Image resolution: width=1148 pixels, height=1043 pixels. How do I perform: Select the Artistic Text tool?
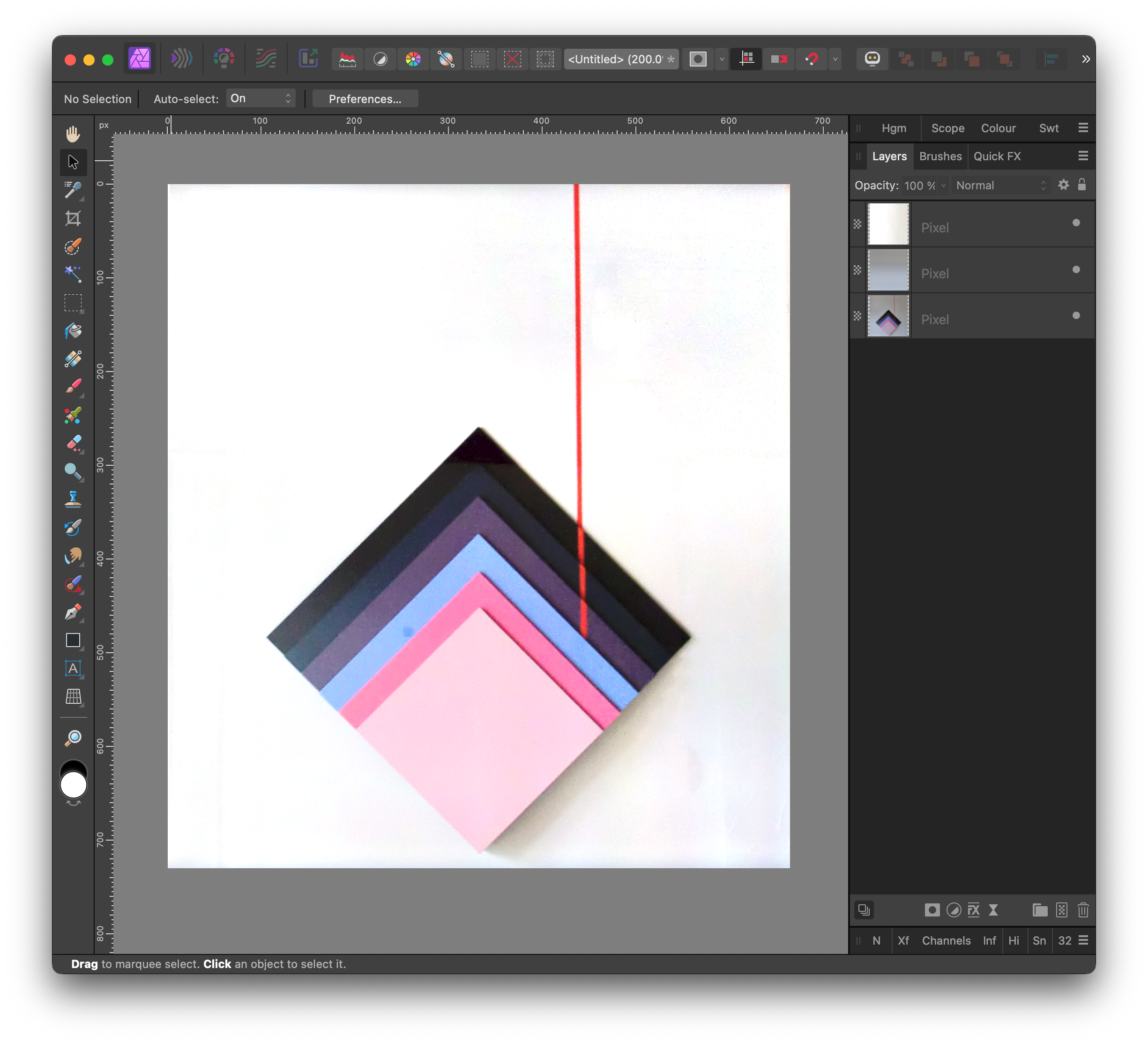point(73,668)
